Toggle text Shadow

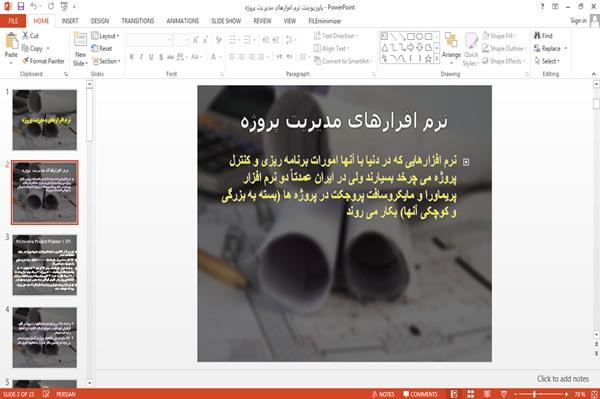(x=161, y=57)
